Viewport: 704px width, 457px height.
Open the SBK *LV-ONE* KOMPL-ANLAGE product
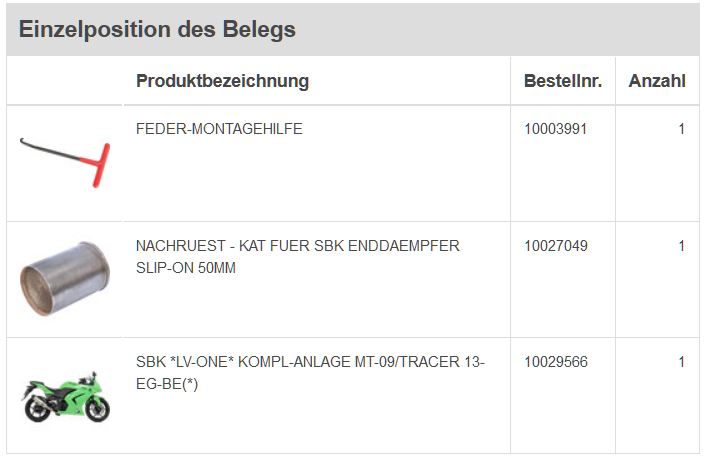point(310,362)
